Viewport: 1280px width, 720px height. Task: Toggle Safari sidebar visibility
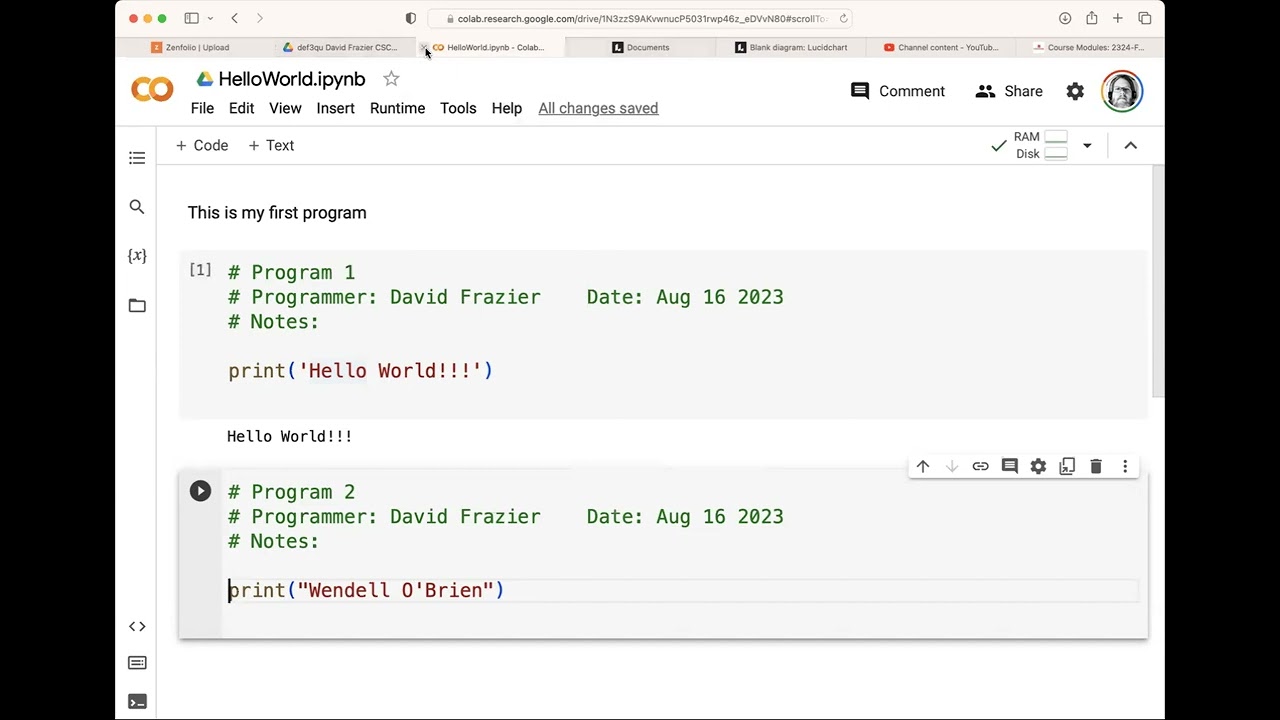pyautogui.click(x=191, y=18)
